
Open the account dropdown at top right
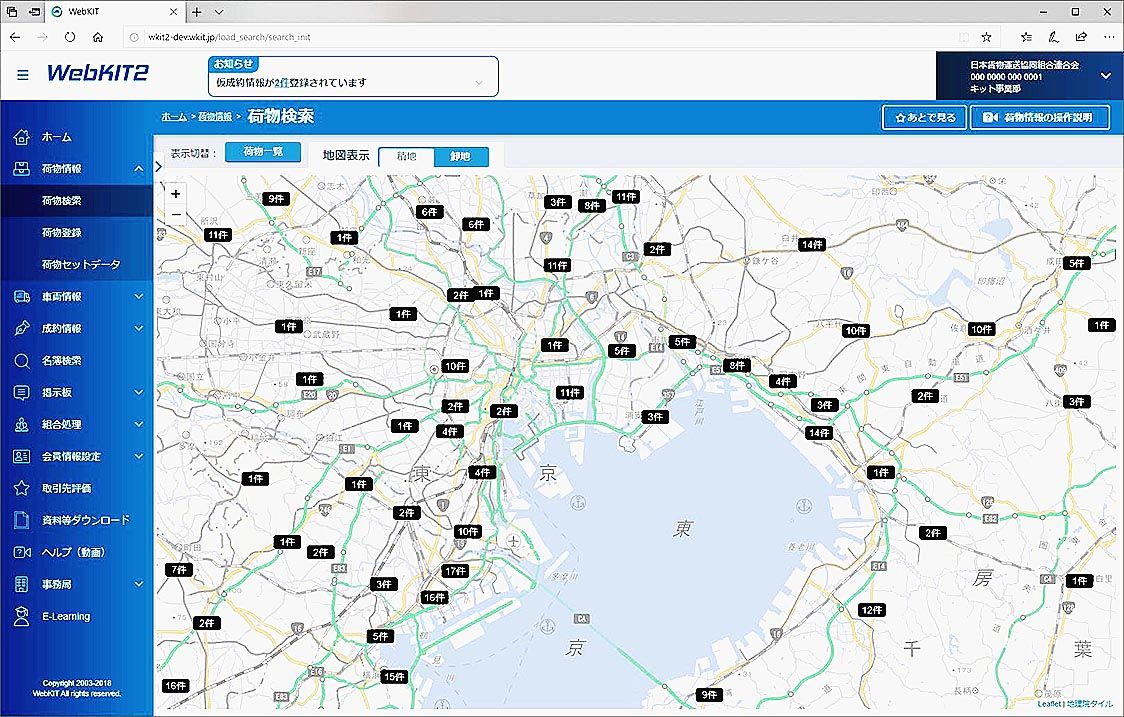(1105, 75)
